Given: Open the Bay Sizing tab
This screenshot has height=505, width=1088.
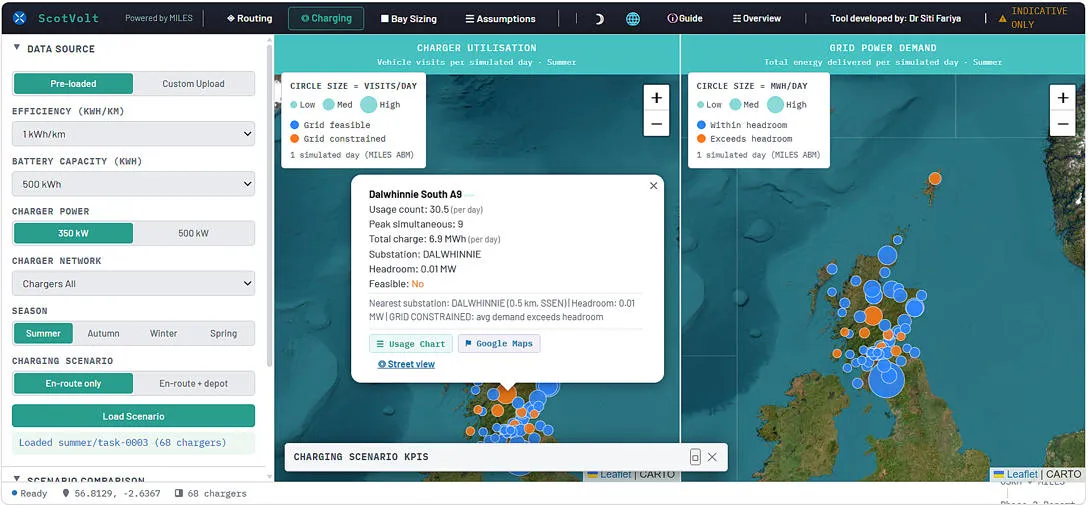Looking at the screenshot, I should coord(409,19).
